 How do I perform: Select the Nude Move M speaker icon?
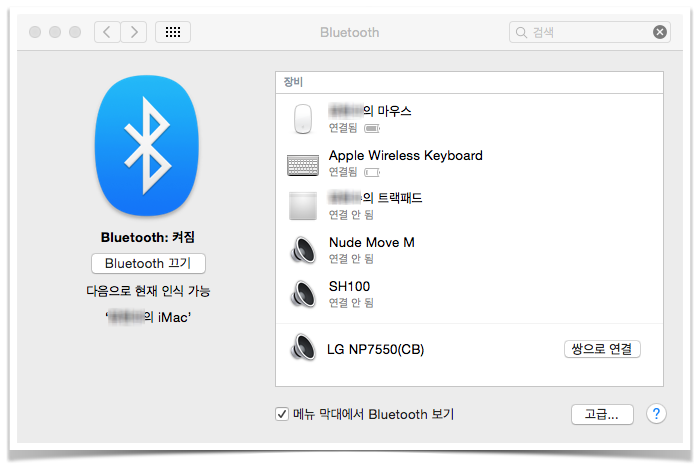click(303, 250)
